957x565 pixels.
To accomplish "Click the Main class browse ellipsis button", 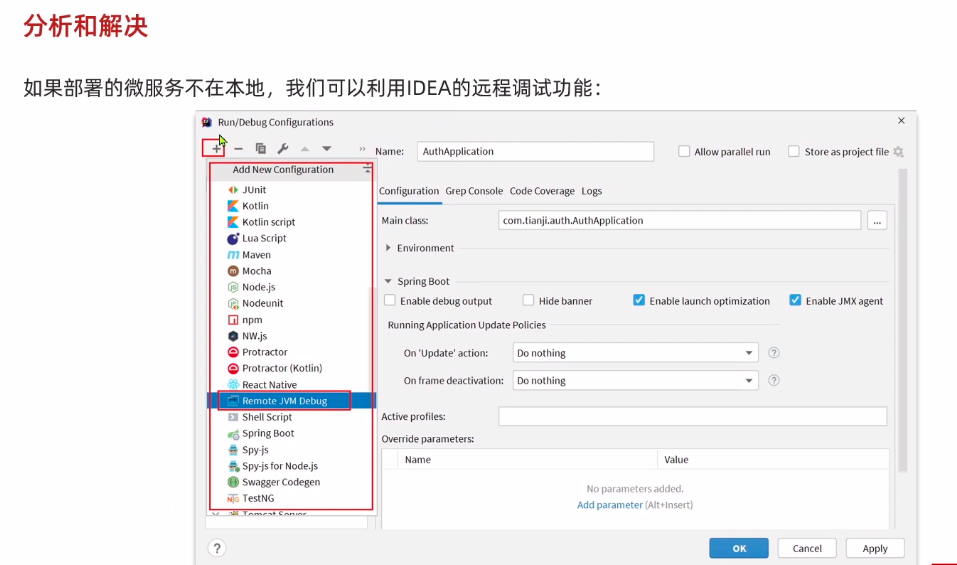I will [x=876, y=220].
